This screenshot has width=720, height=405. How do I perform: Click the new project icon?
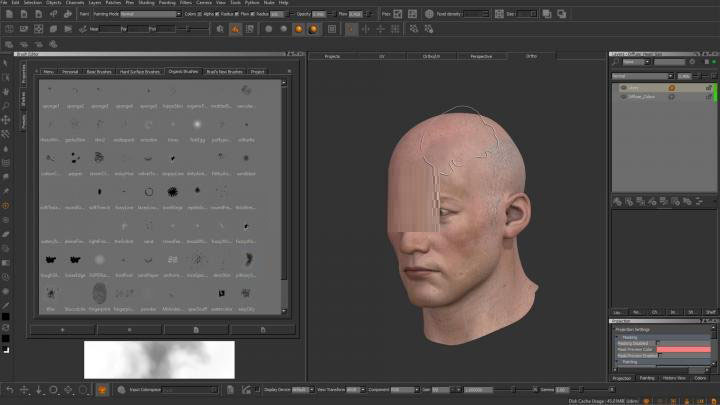tap(9, 14)
